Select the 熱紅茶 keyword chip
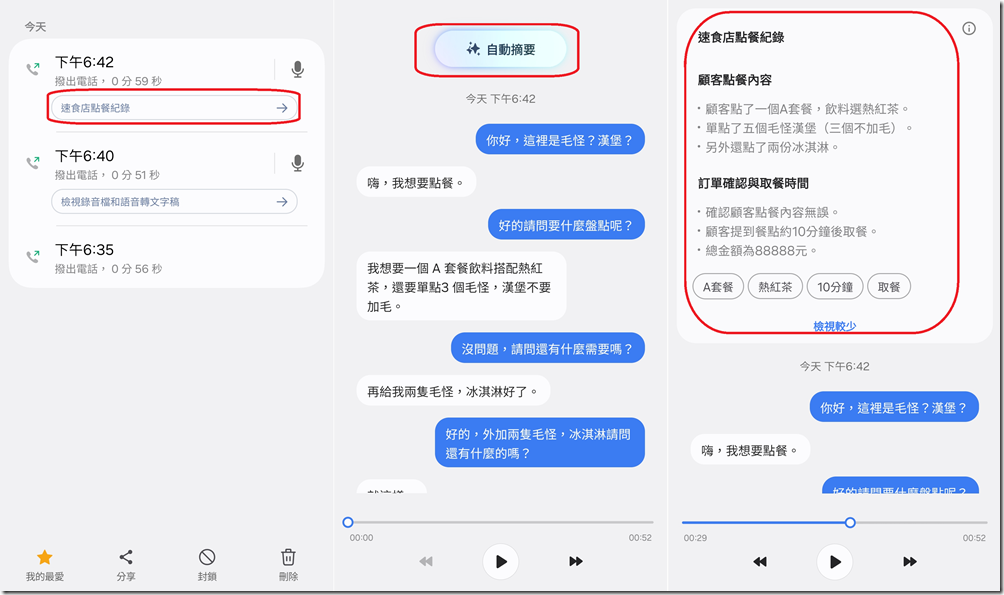Viewport: 1004px width, 595px height. click(775, 287)
